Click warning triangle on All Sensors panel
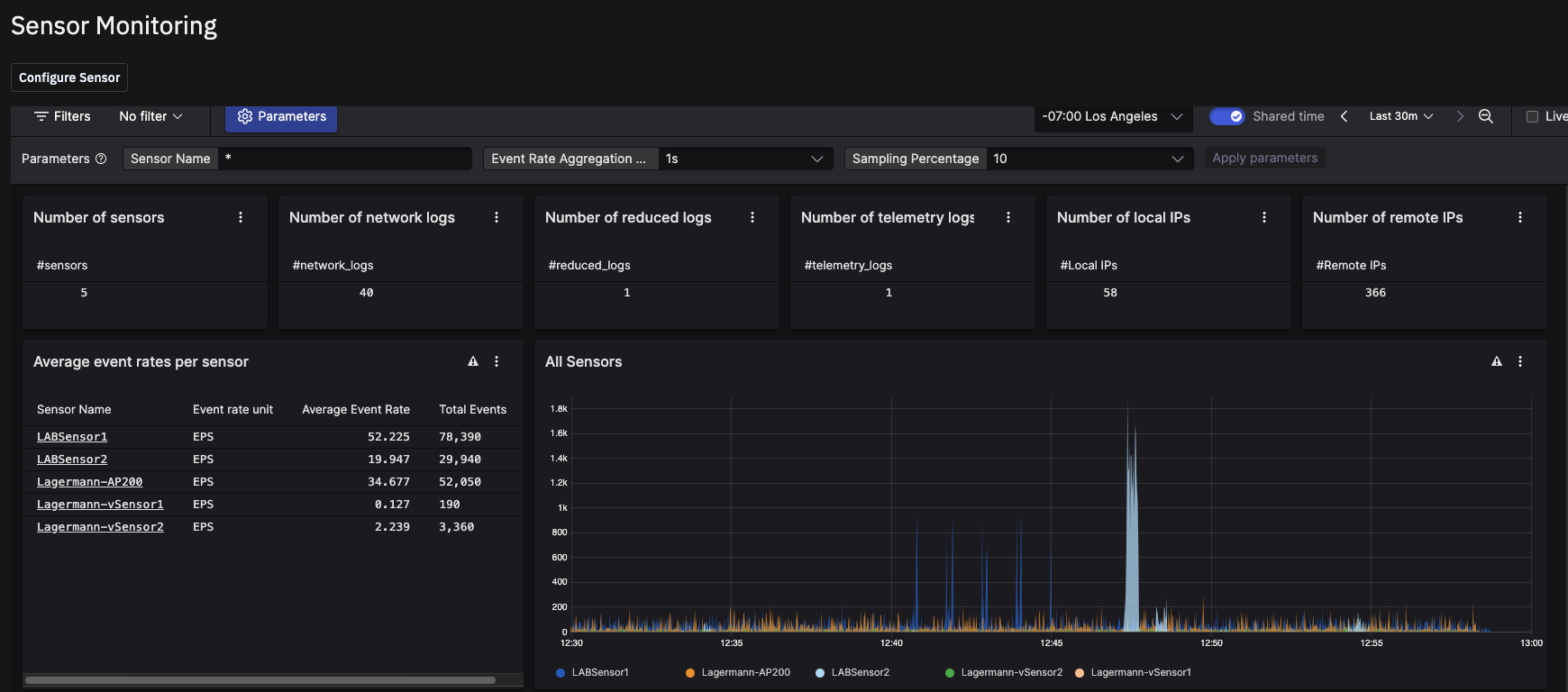The width and height of the screenshot is (1568, 692). pyautogui.click(x=1497, y=361)
